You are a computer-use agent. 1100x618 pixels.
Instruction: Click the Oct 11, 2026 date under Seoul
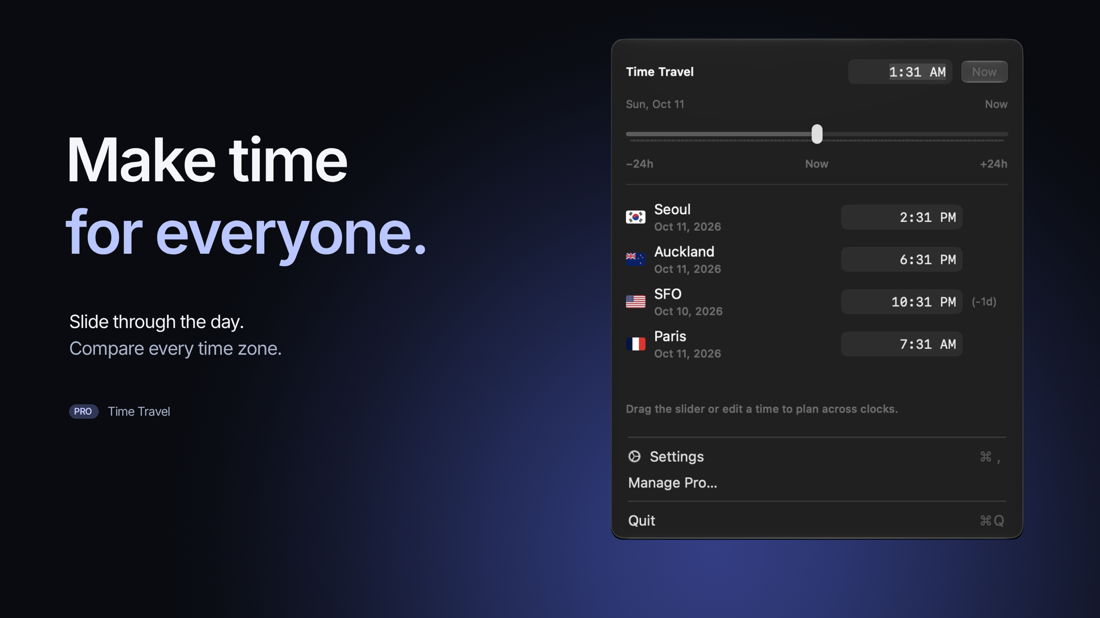coord(688,227)
